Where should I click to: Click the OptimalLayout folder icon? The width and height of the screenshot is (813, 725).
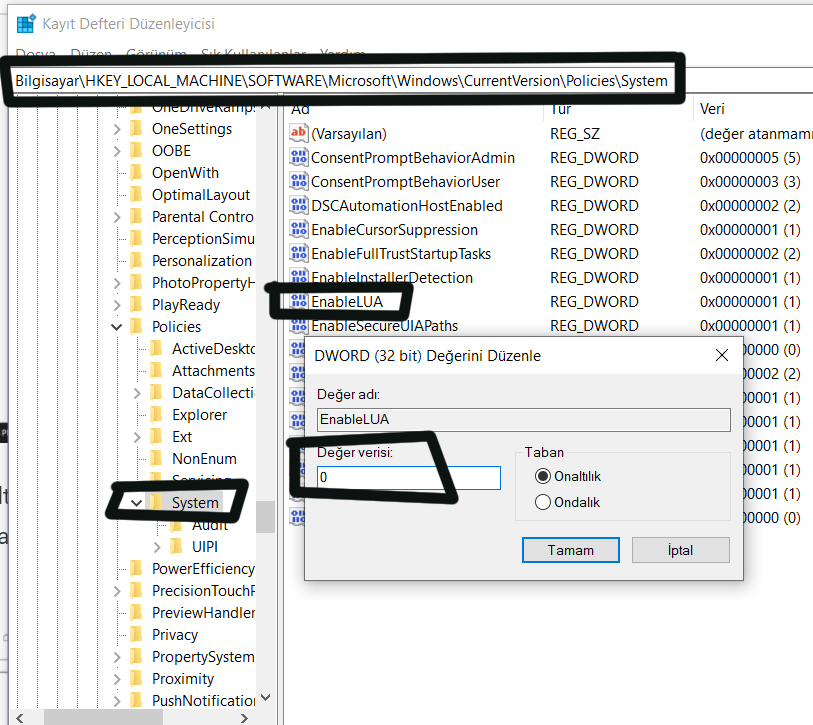coord(136,194)
